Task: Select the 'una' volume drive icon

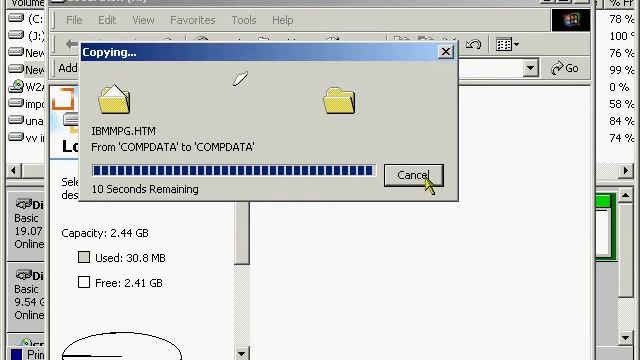Action: click(x=16, y=120)
